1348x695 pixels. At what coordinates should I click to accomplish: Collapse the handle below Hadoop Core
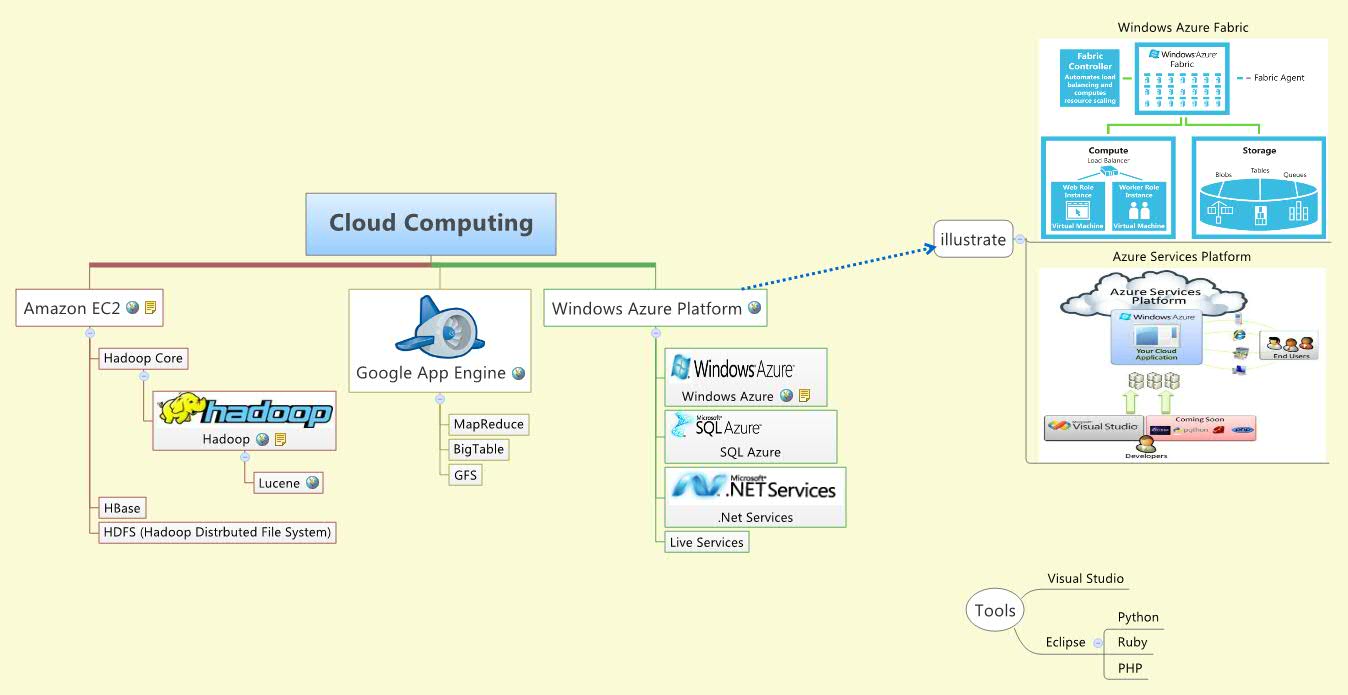pos(143,376)
